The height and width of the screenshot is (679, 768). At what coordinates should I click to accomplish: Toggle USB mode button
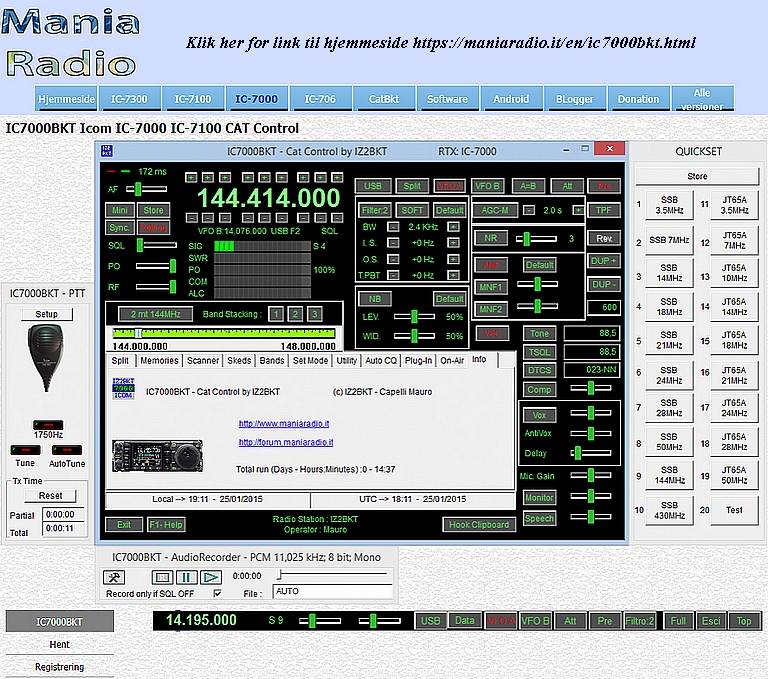(x=373, y=186)
